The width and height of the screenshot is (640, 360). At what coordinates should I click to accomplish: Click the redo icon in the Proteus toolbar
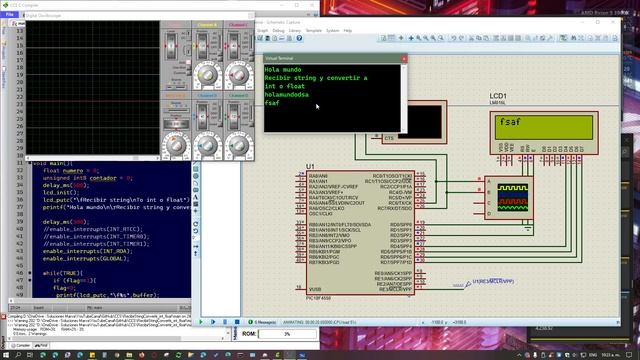pos(461,38)
